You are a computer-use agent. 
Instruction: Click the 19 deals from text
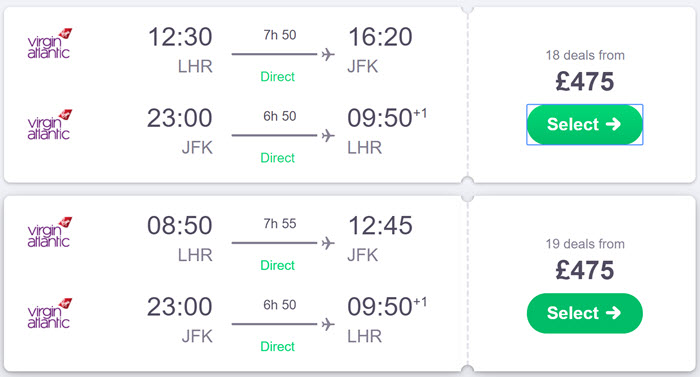tap(585, 244)
